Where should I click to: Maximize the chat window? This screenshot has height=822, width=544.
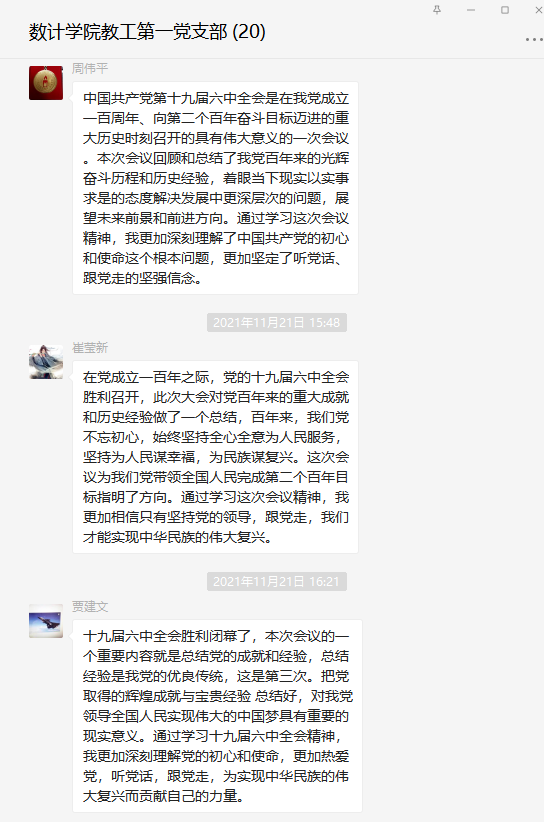point(505,9)
